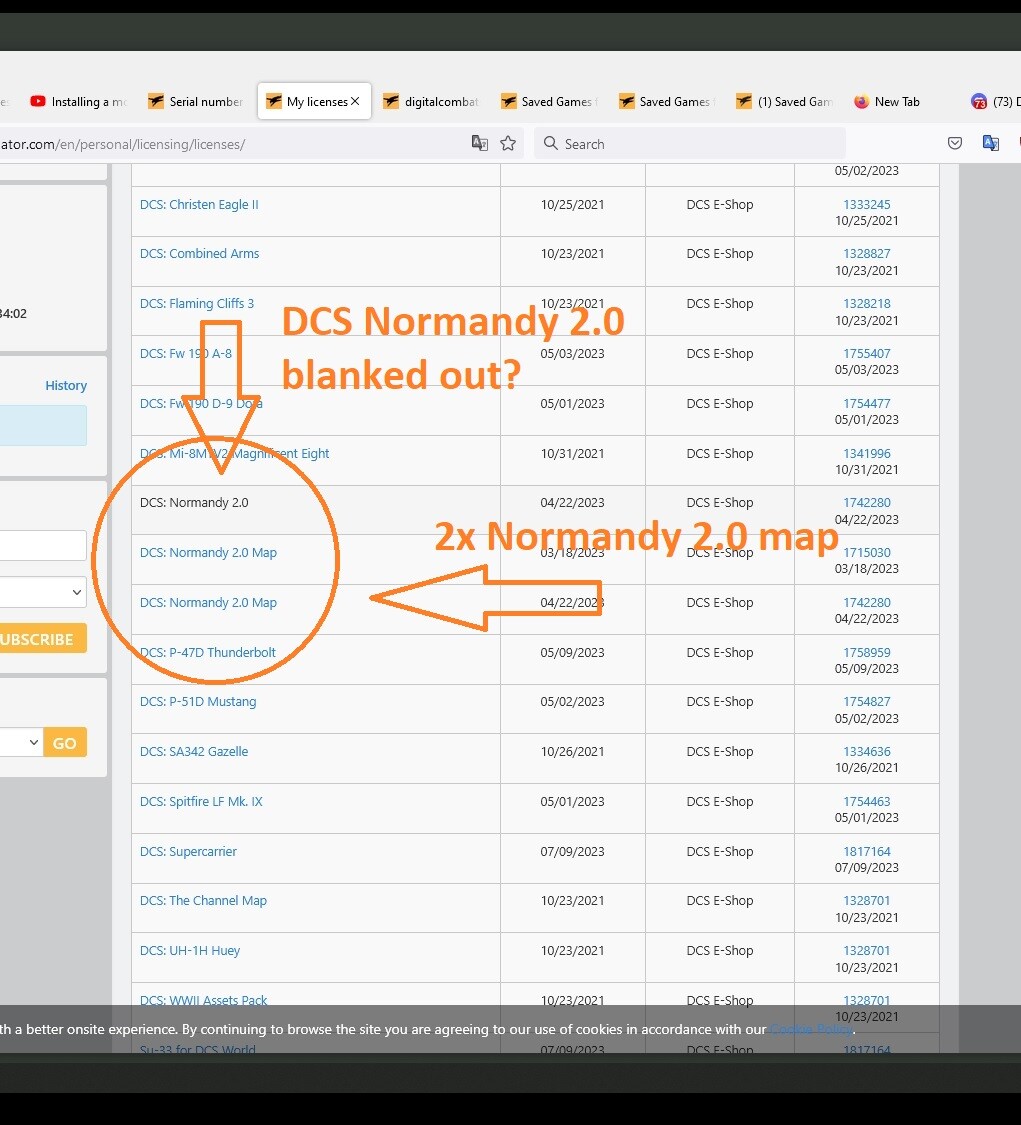Switch to the Serial number tab
The width and height of the screenshot is (1021, 1125).
tap(196, 101)
